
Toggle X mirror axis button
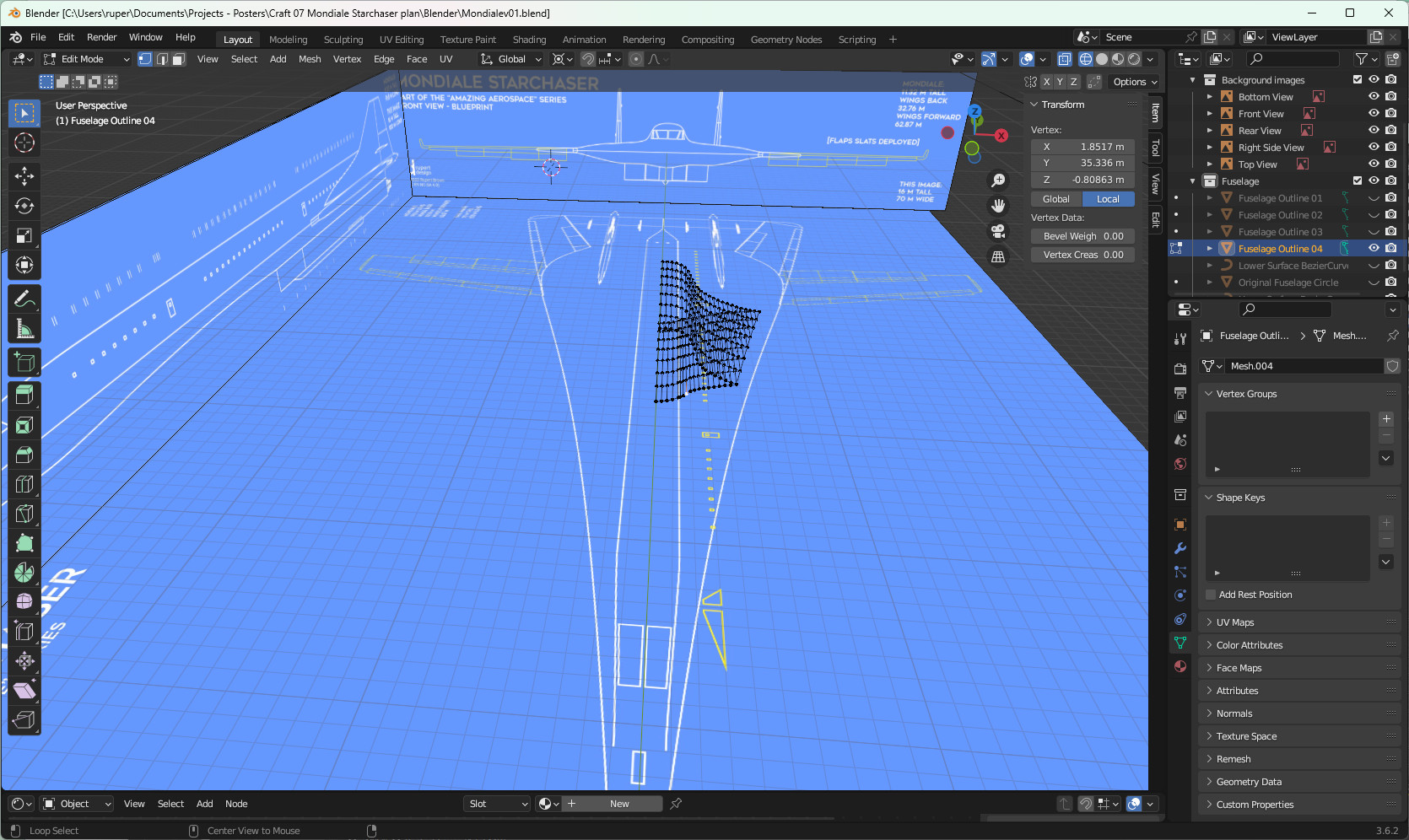pyautogui.click(x=1046, y=82)
